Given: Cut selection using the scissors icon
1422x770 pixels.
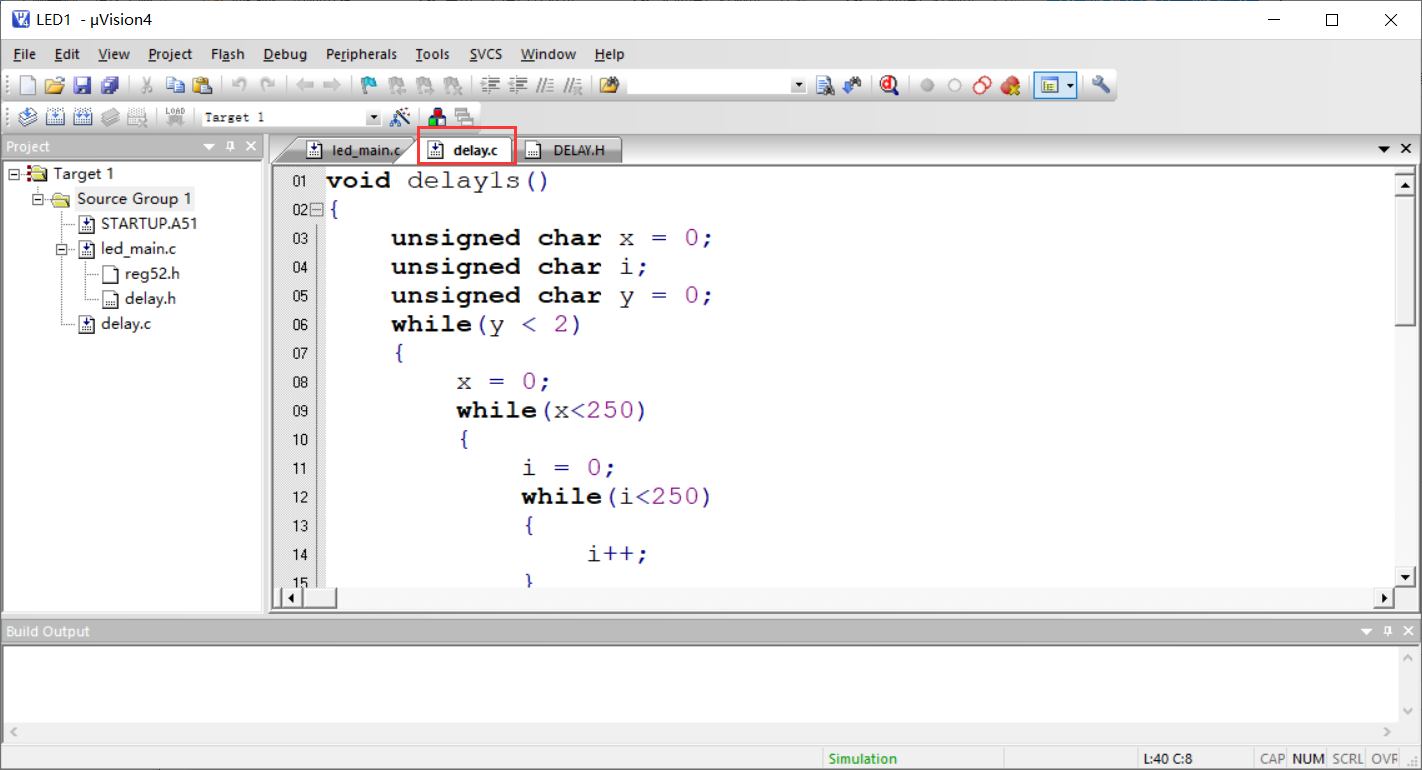Looking at the screenshot, I should coord(147,86).
